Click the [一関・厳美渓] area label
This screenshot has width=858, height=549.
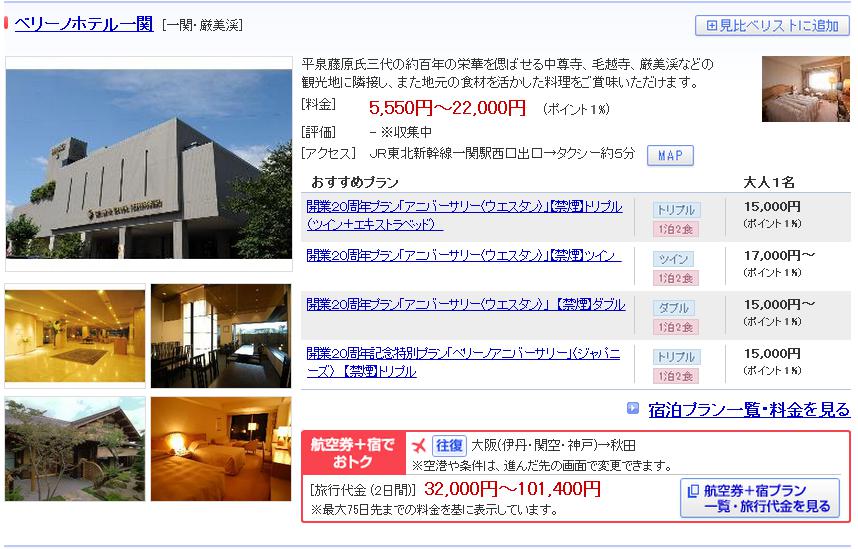point(202,25)
